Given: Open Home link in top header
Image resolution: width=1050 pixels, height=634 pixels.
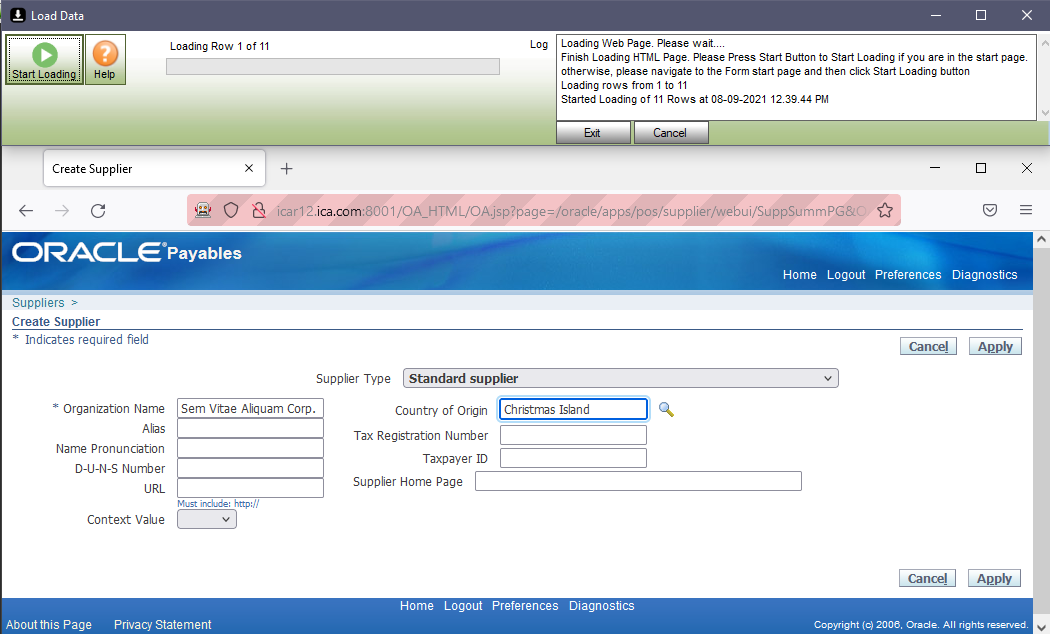Looking at the screenshot, I should [x=800, y=274].
